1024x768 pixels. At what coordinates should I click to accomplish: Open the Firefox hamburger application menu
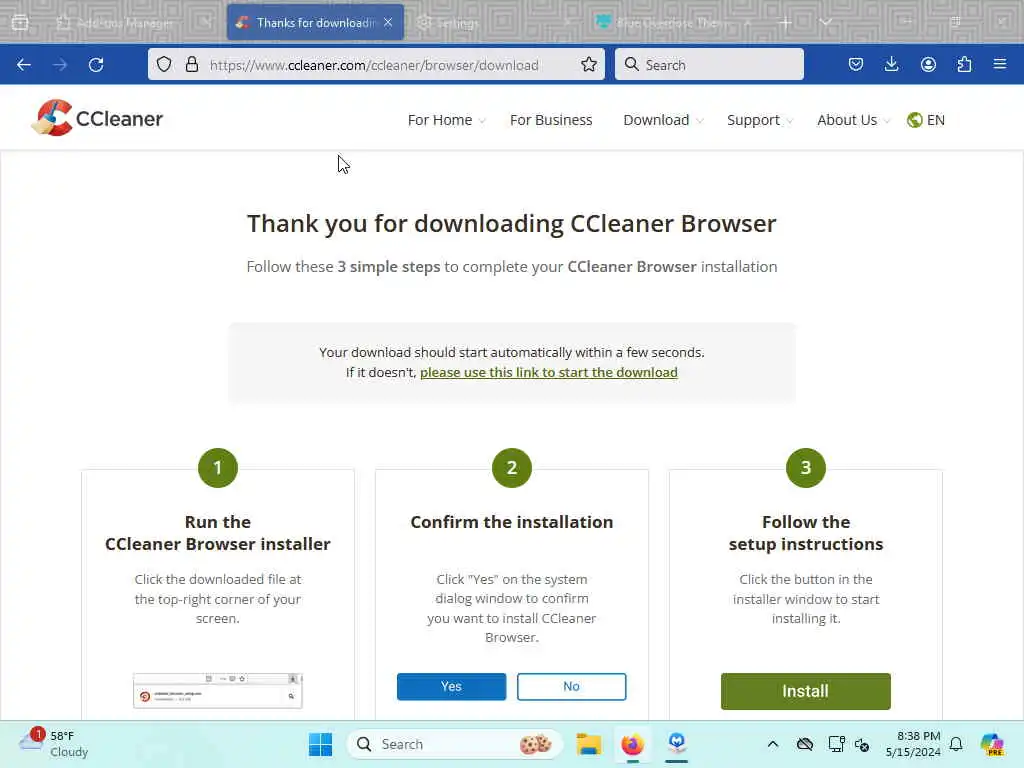(x=999, y=65)
